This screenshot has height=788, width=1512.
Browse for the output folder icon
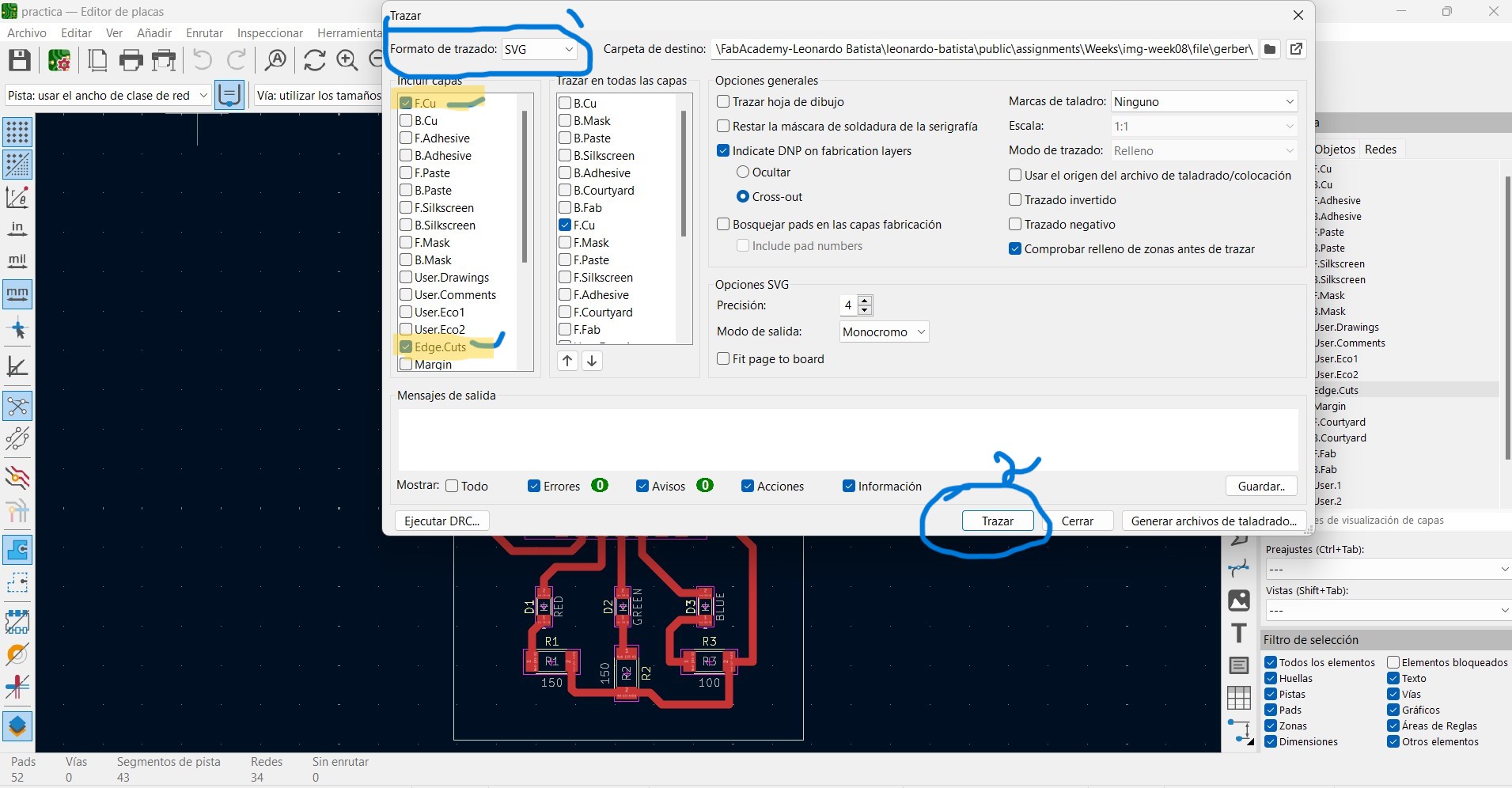[1270, 49]
